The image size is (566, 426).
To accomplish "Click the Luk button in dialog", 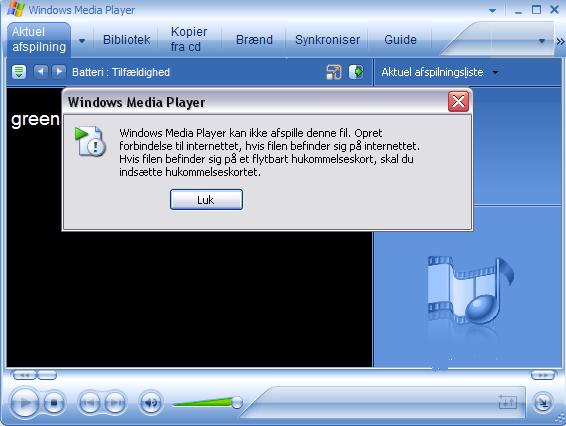I will [x=206, y=200].
